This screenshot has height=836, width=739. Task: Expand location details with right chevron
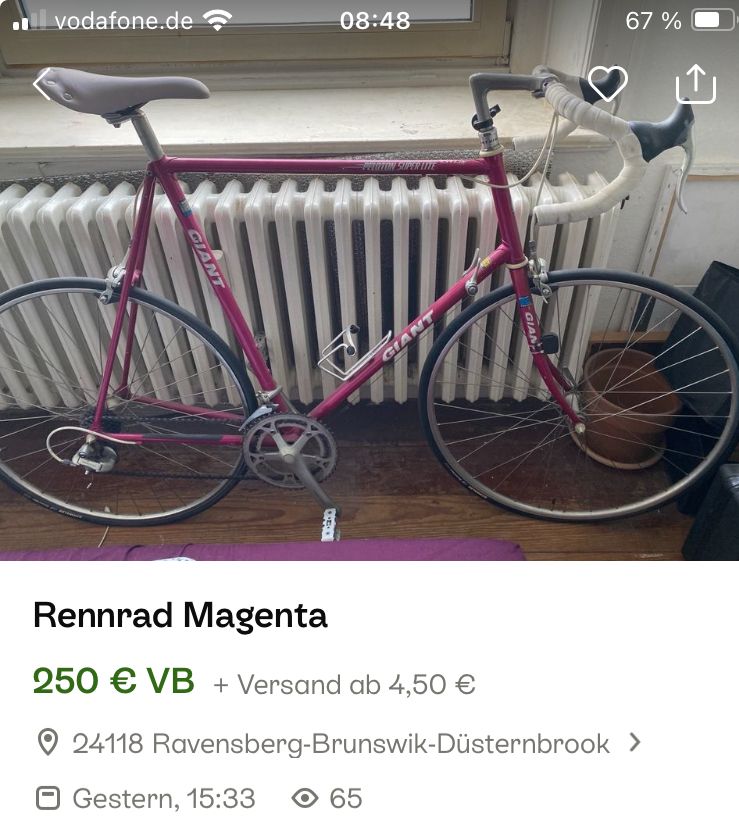pyautogui.click(x=634, y=742)
